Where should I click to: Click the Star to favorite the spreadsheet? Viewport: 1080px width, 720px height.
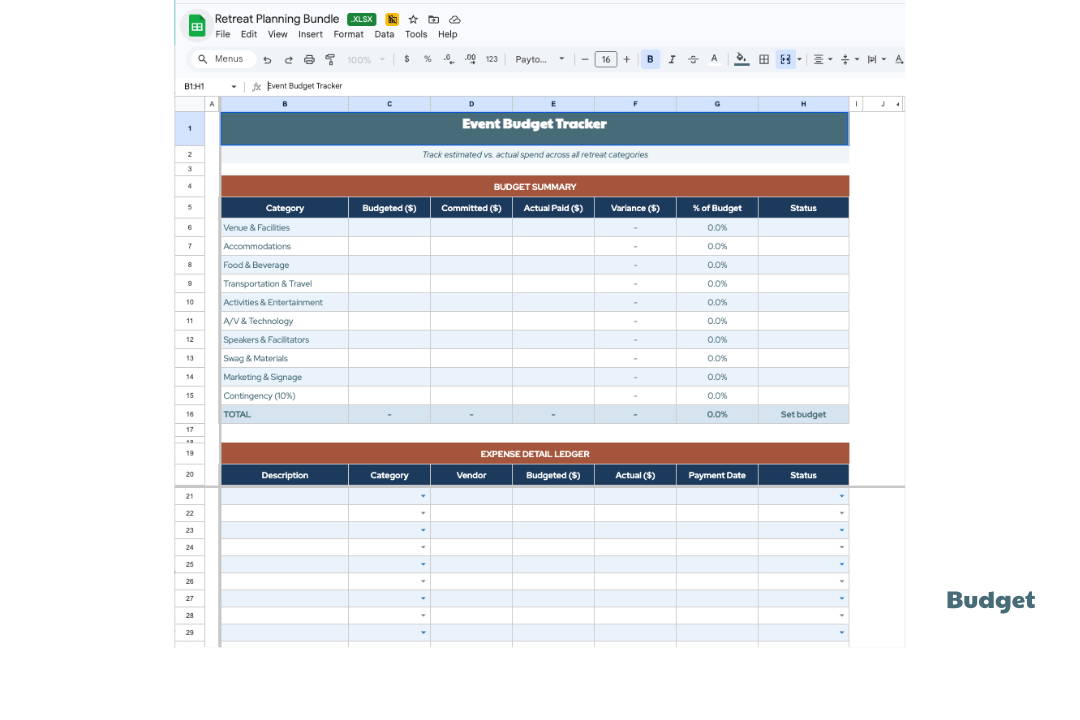pos(413,19)
